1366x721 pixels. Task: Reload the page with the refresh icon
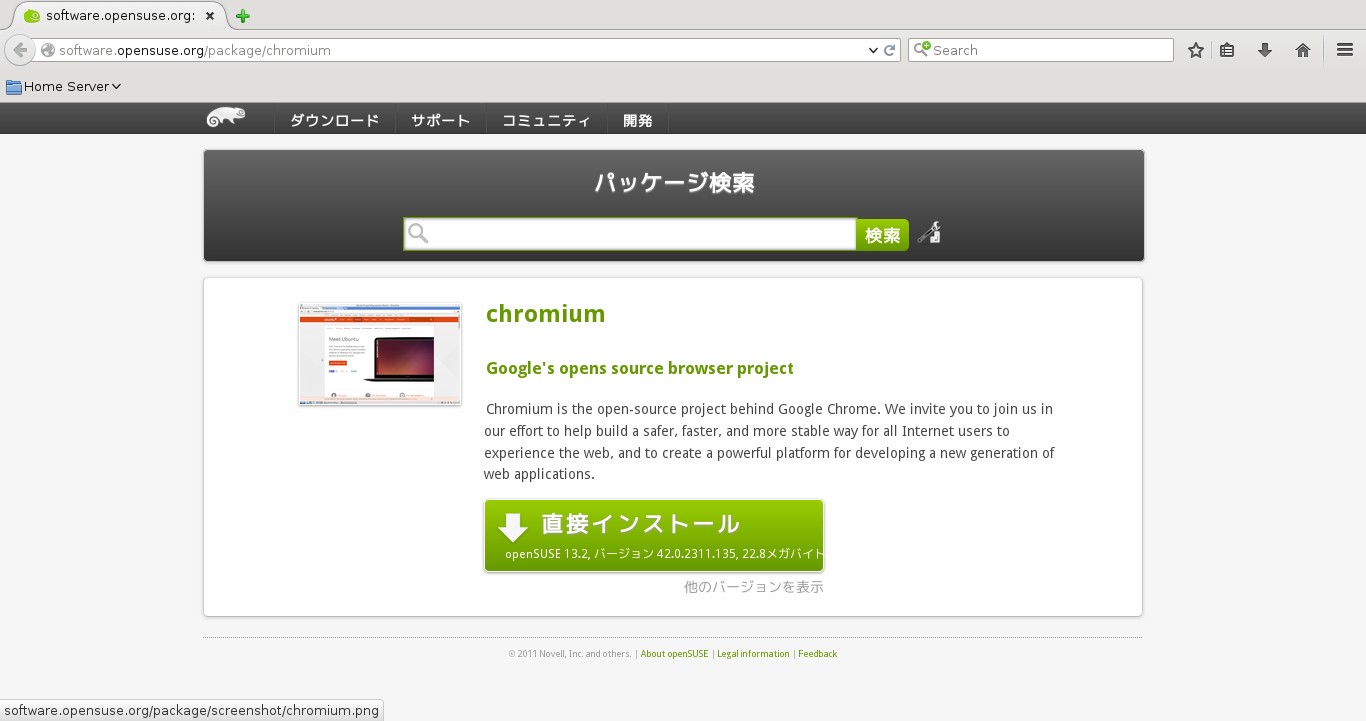click(x=889, y=50)
